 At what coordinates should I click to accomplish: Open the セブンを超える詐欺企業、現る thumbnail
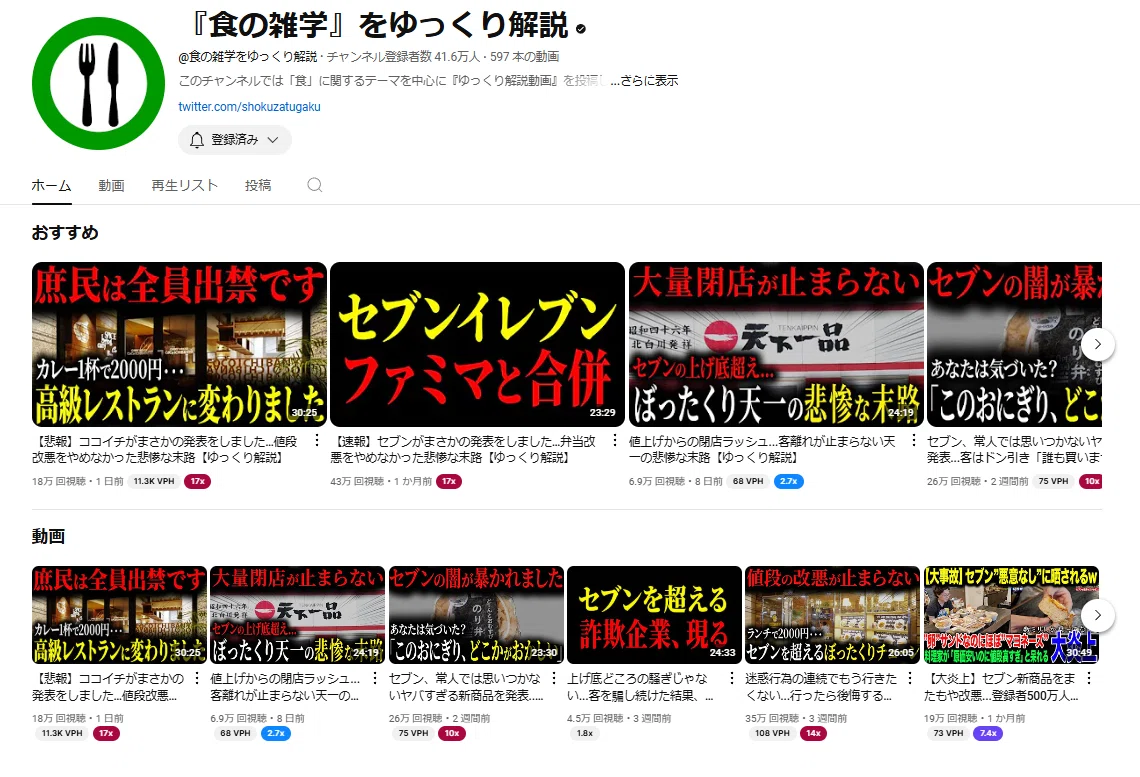pos(654,615)
